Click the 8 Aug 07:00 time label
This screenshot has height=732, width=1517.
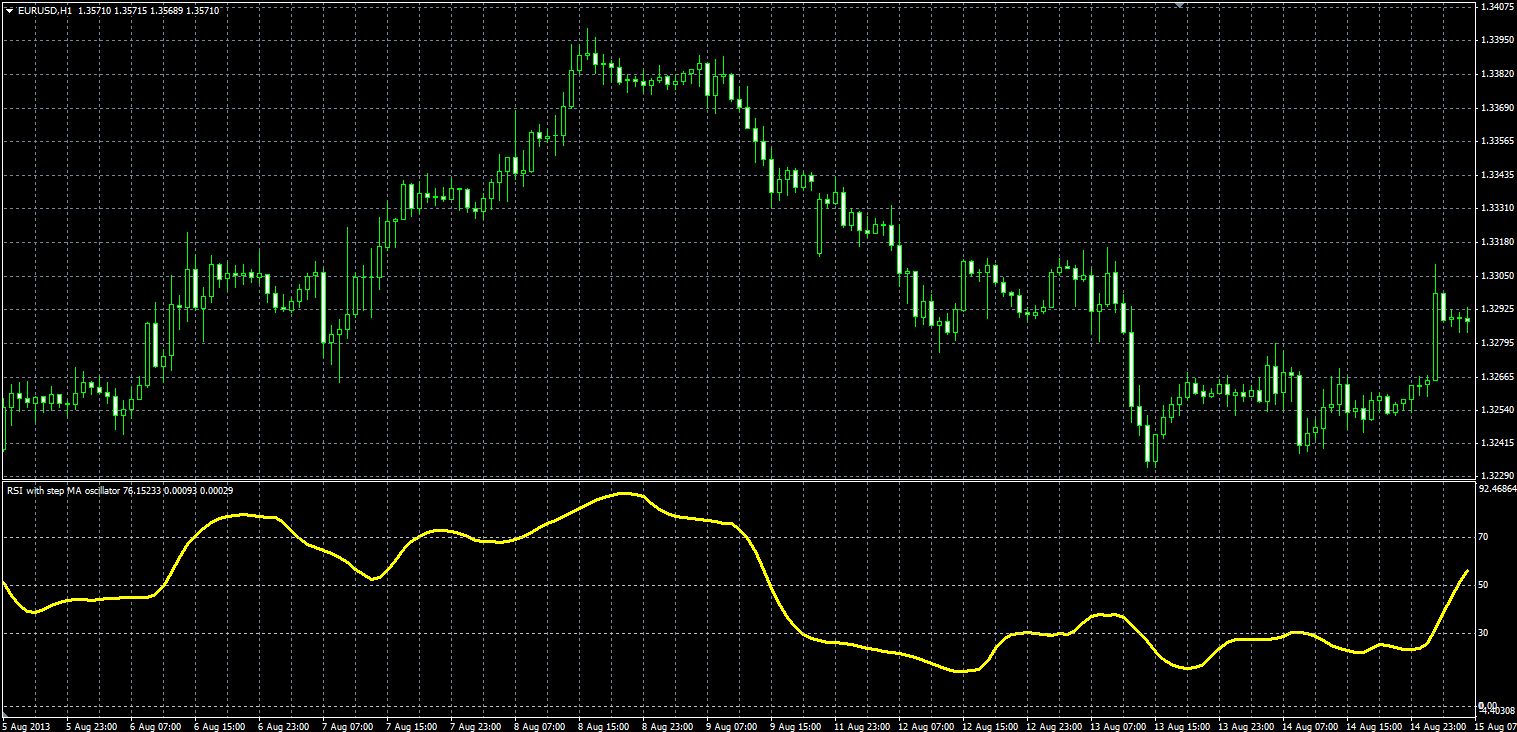tap(541, 725)
